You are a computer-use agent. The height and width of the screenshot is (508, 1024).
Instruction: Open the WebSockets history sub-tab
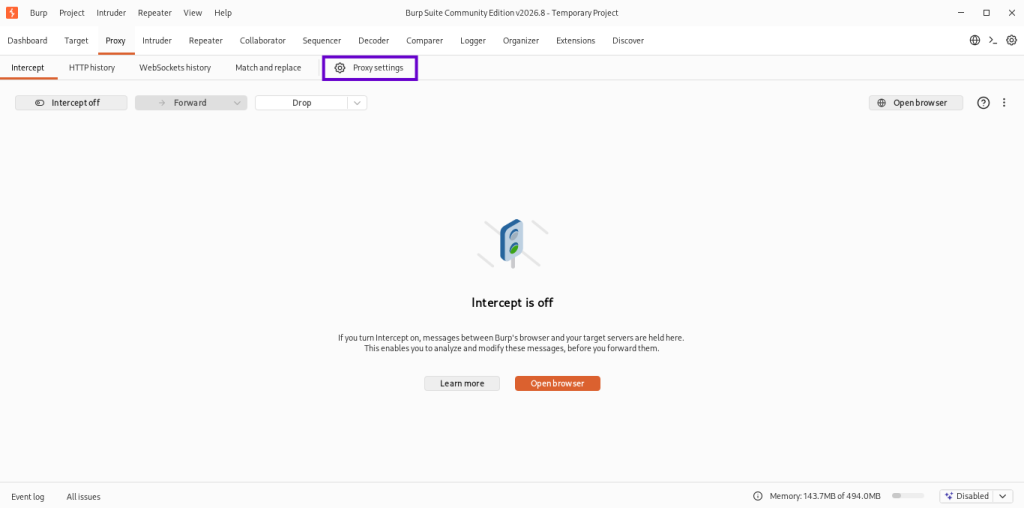point(175,67)
